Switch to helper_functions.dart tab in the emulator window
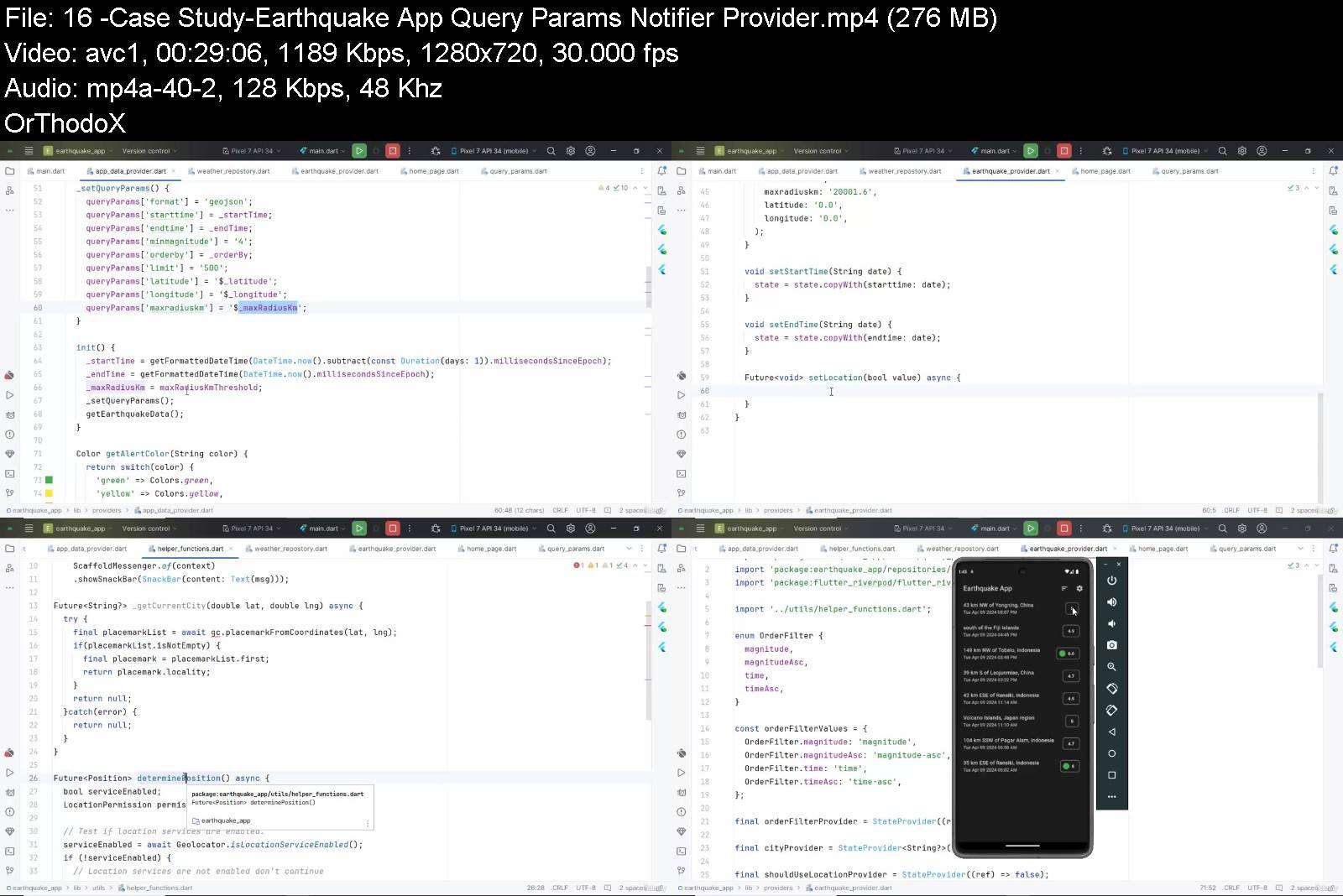Screen dimensions: 1343x896 point(857,549)
